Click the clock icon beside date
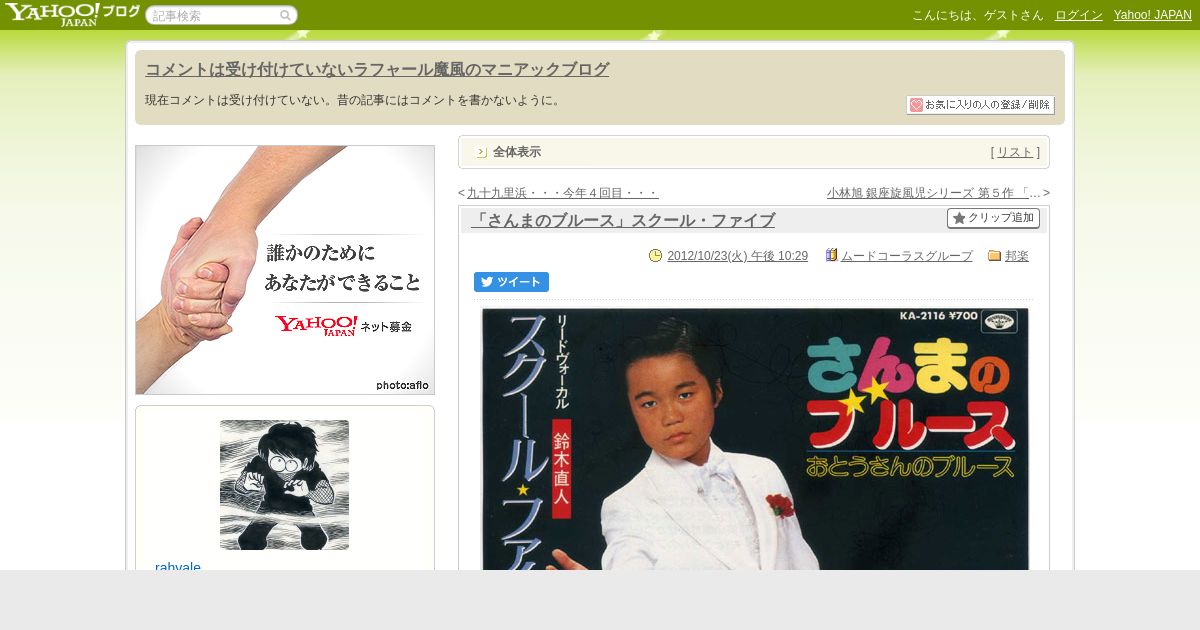Screen dimensions: 1200x630 coord(655,256)
